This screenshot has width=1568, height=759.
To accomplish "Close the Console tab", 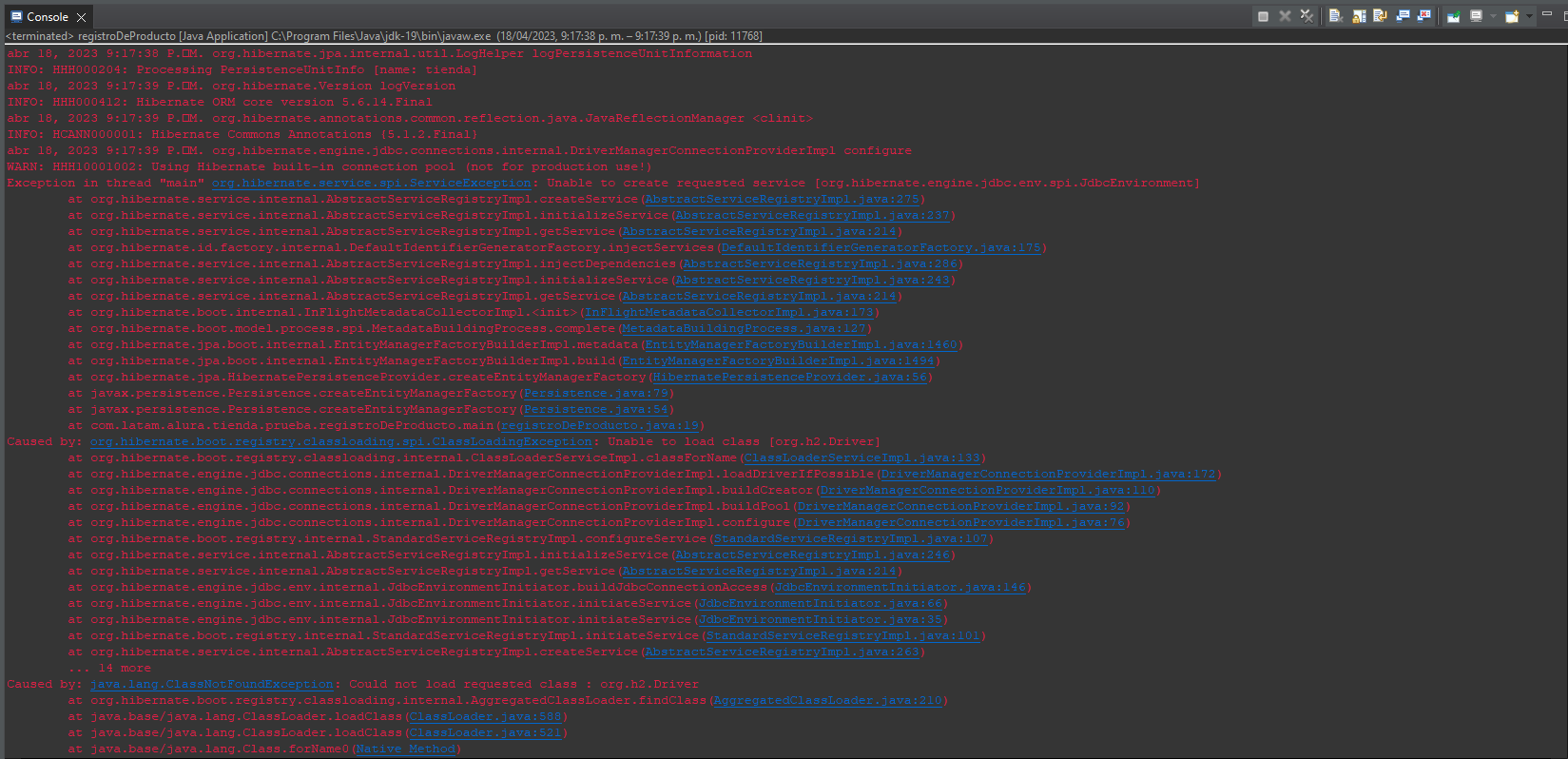I will click(x=82, y=17).
